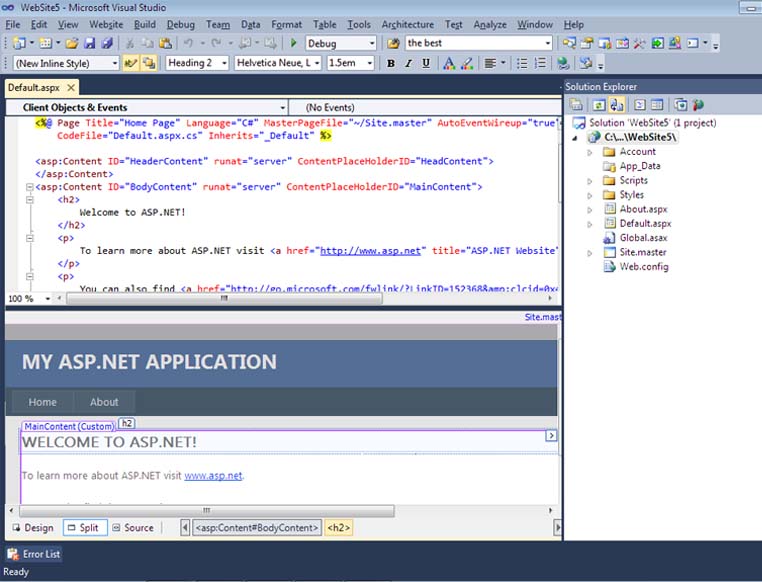Save the file with the floppy icon

[89, 43]
